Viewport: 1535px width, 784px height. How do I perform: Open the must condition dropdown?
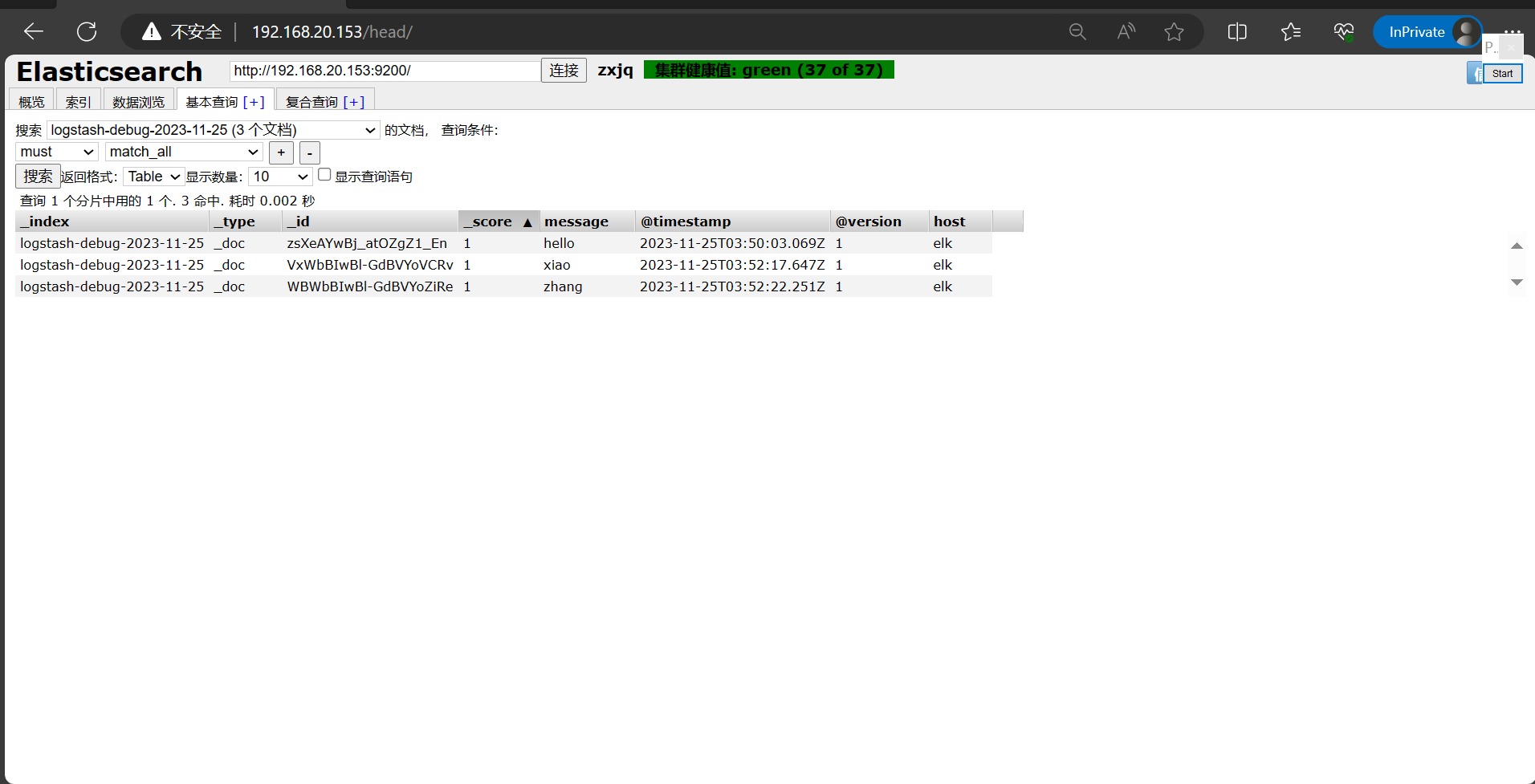(57, 152)
